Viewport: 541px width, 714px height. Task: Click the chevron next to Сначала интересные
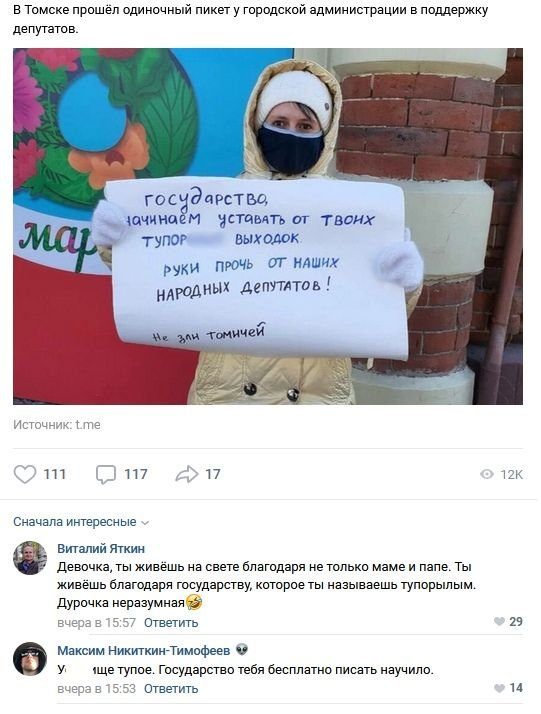[x=145, y=523]
